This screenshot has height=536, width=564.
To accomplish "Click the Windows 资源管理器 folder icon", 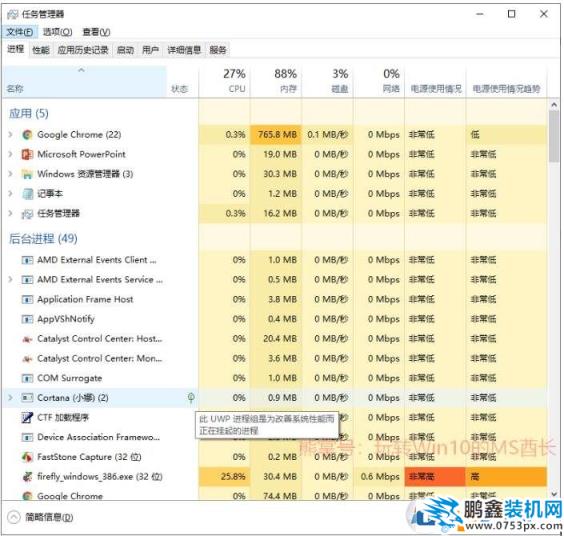I will pos(27,174).
